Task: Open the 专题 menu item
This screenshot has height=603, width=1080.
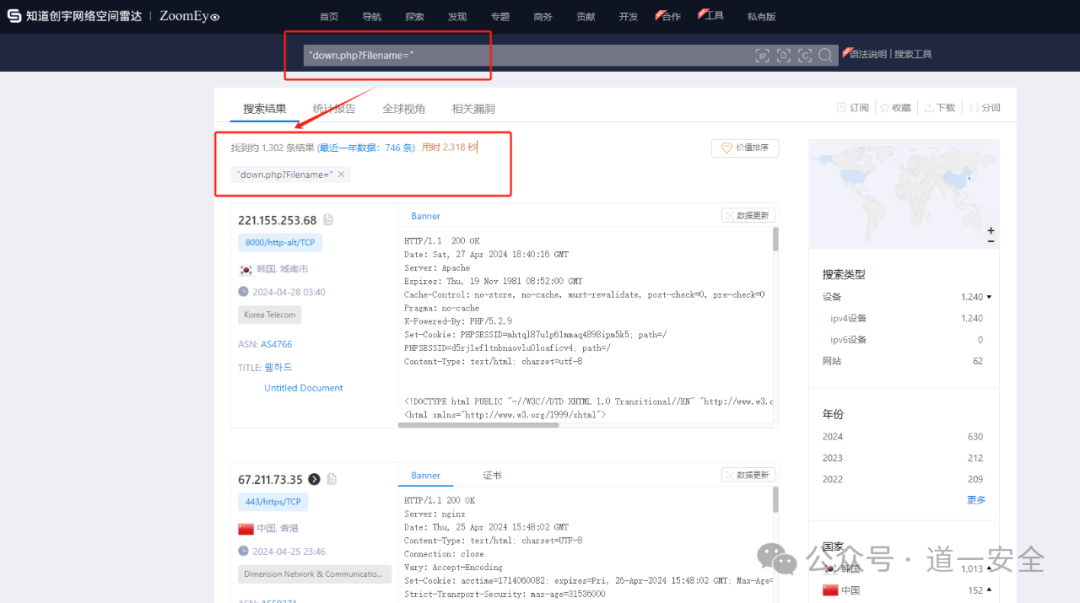Action: 499,17
